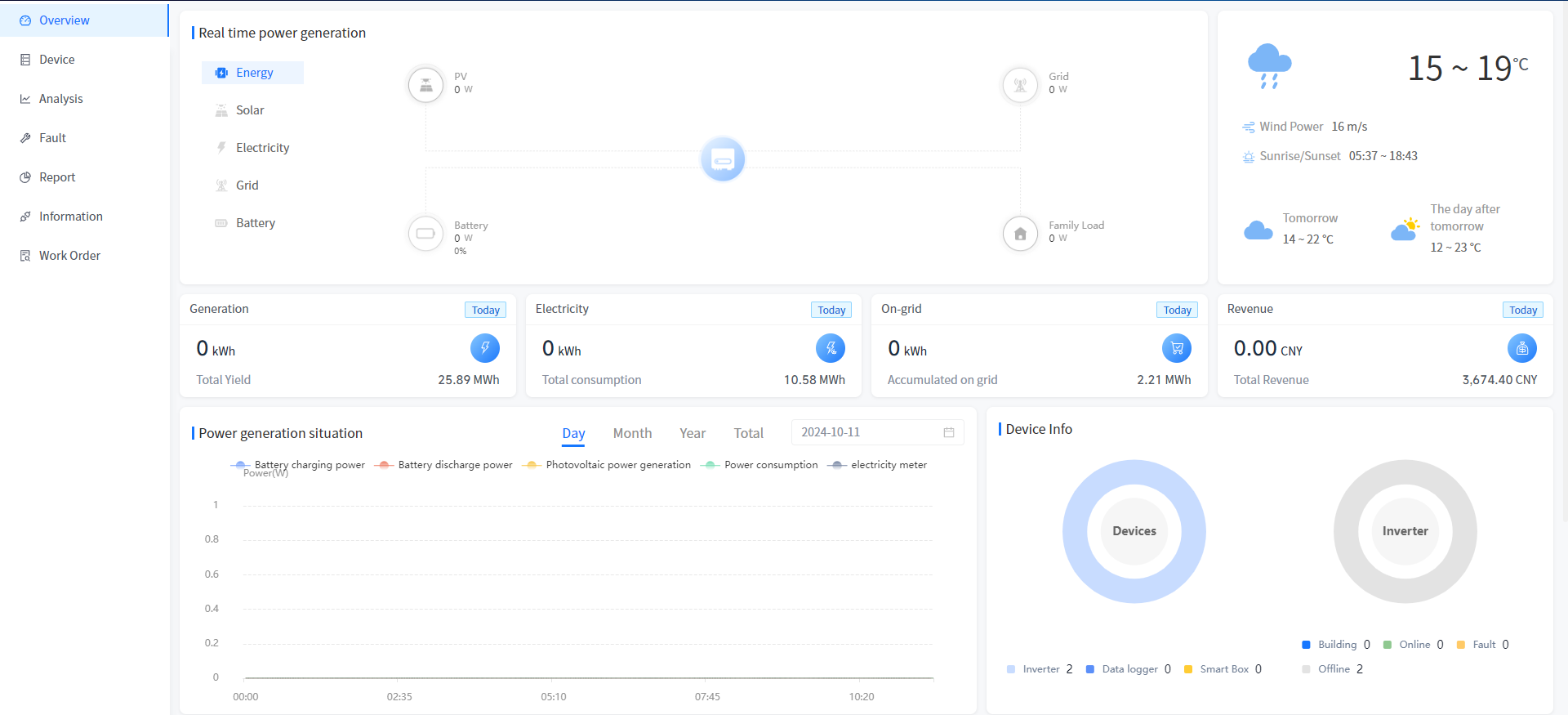The width and height of the screenshot is (1568, 715).
Task: Open the Revenue Today period selector
Action: (1522, 310)
